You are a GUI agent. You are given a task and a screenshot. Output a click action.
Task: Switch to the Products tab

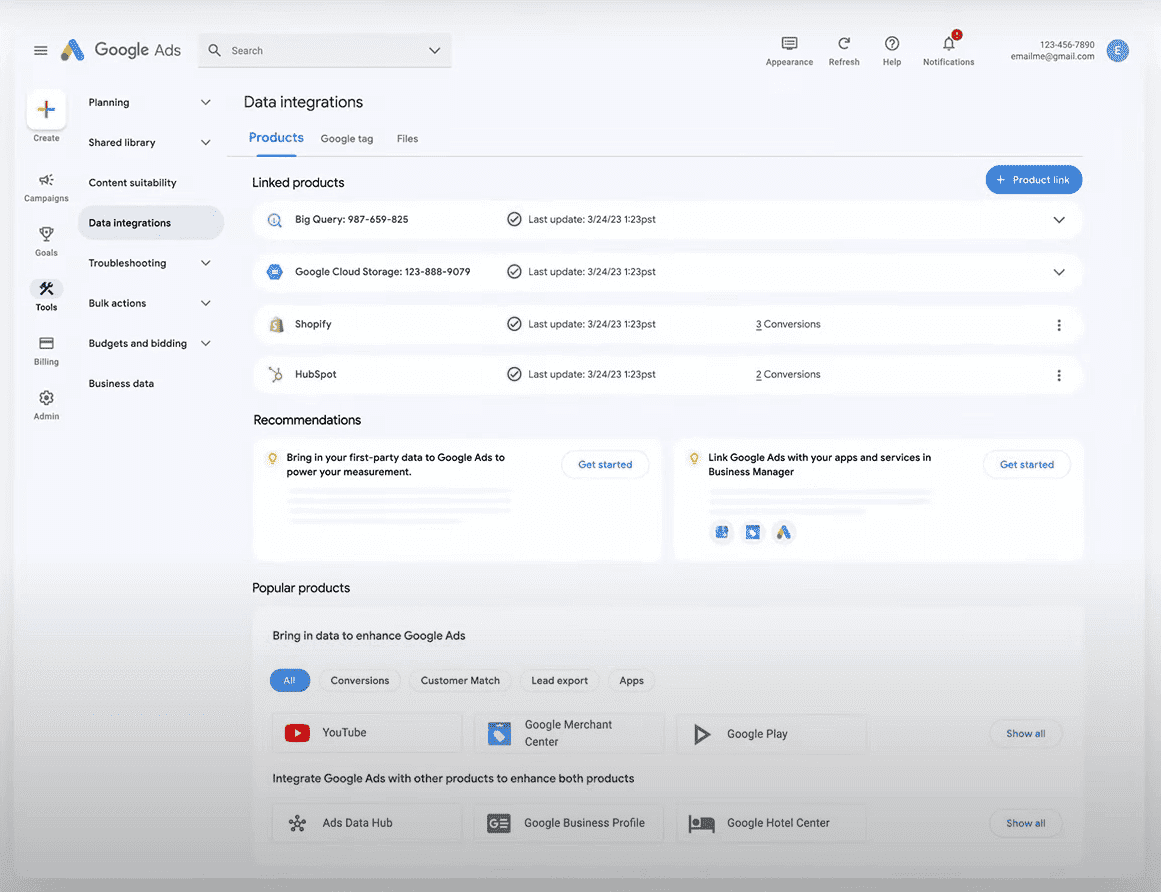click(x=276, y=138)
